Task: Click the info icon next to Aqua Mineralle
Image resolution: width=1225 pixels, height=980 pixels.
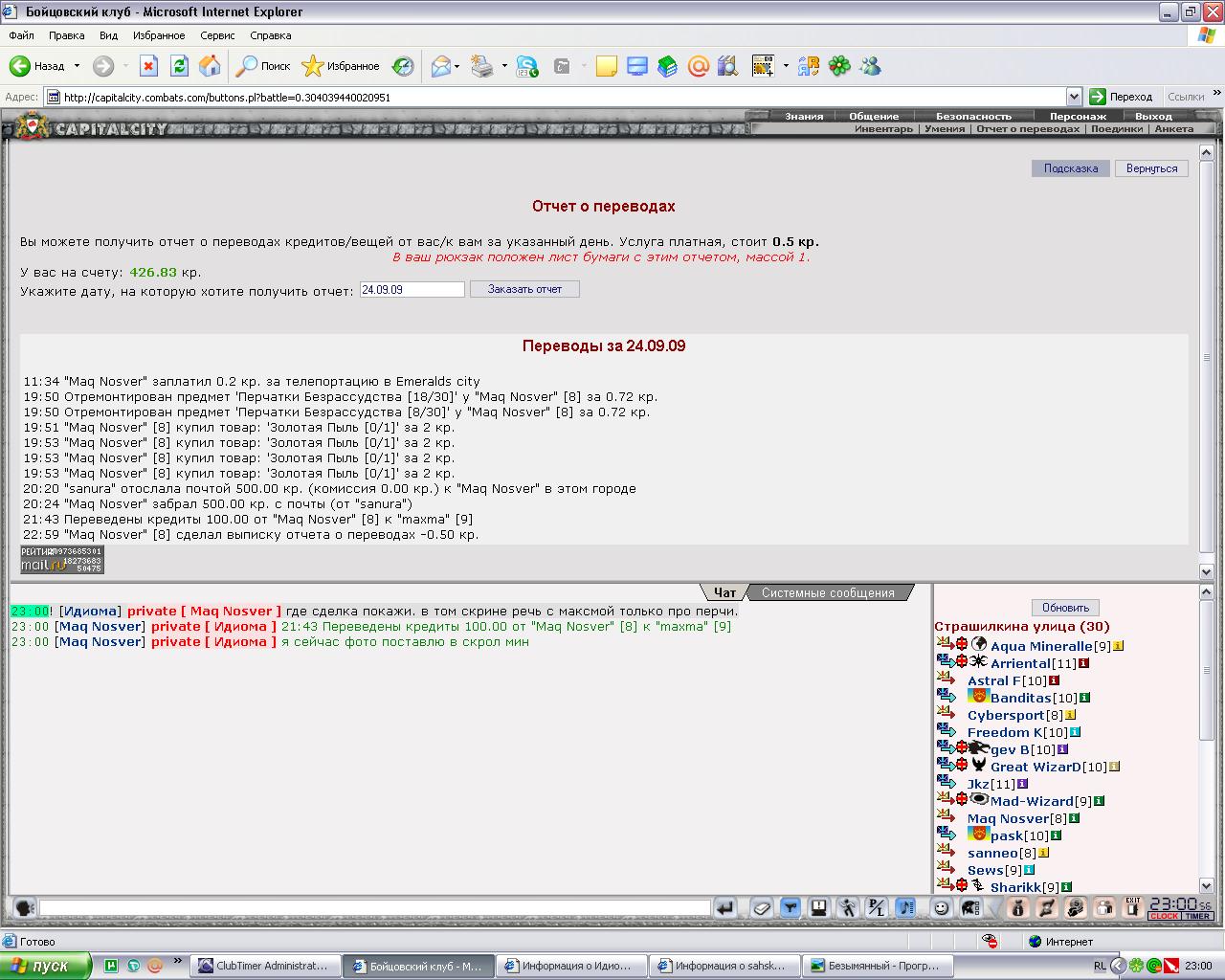Action: point(1118,646)
